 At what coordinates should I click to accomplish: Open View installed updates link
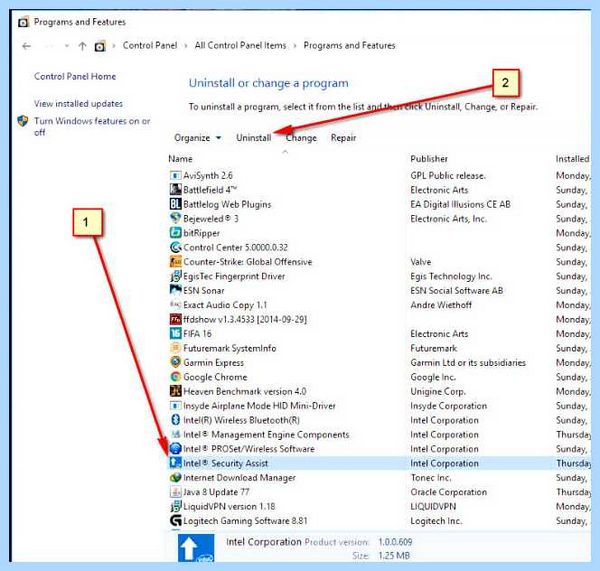coord(78,104)
